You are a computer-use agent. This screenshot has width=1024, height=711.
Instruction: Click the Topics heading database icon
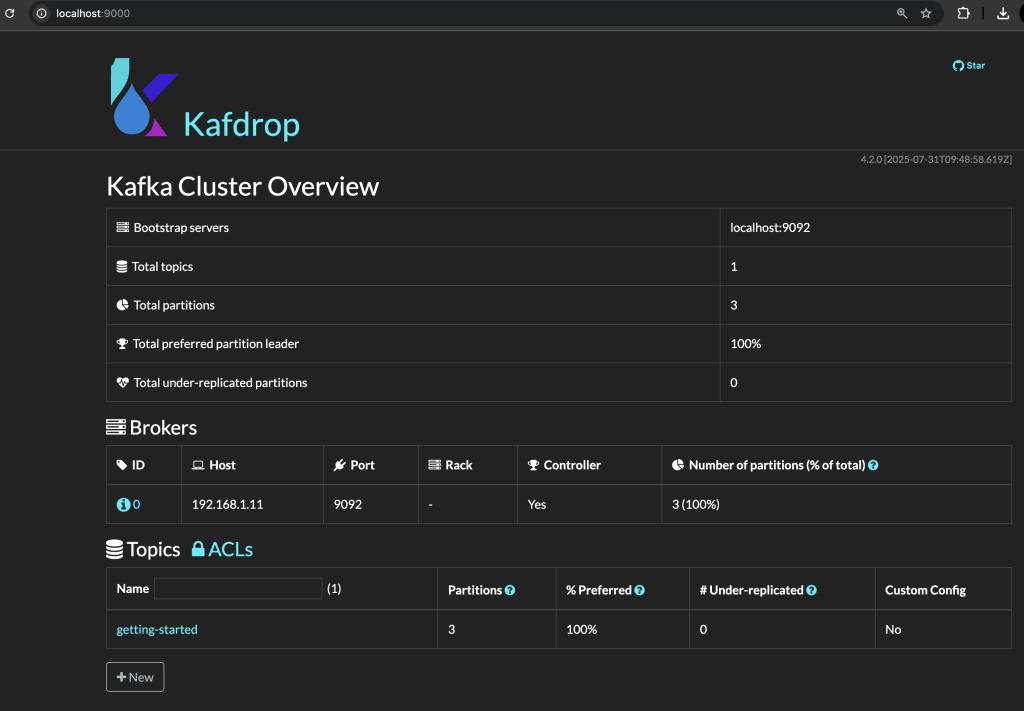114,549
